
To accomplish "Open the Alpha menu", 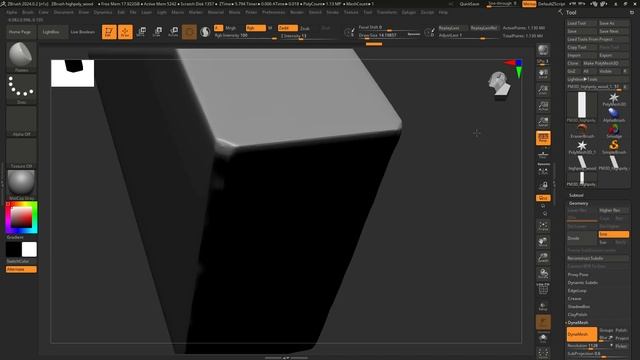I will click(x=12, y=12).
